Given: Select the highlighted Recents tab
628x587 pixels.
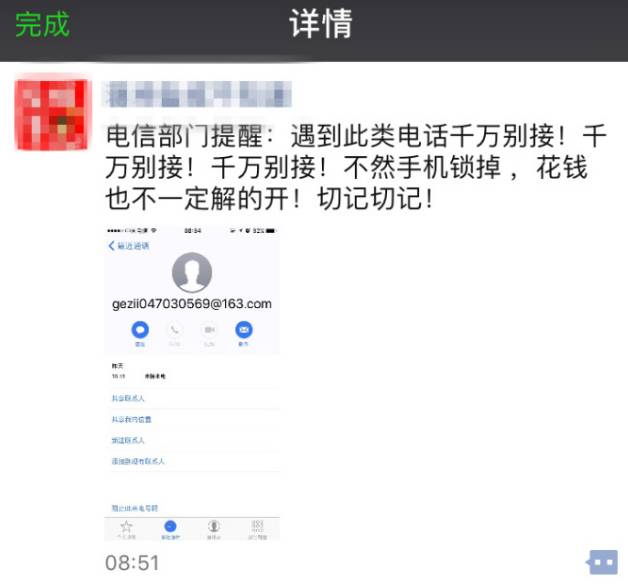Looking at the screenshot, I should click(x=170, y=529).
